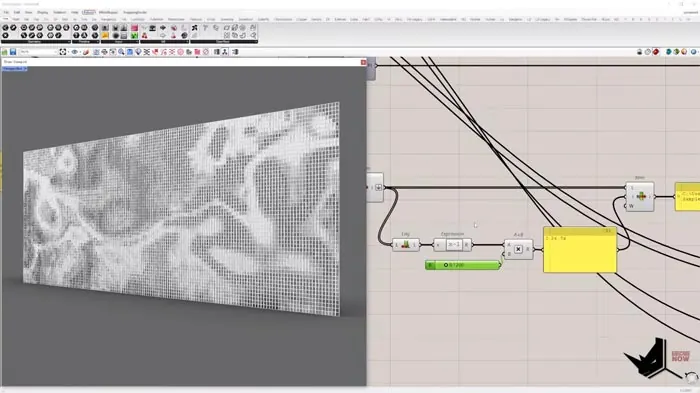Click the Zoom Extents icon in canvas toolbar
Image resolution: width=700 pixels, height=393 pixels.
63,52
